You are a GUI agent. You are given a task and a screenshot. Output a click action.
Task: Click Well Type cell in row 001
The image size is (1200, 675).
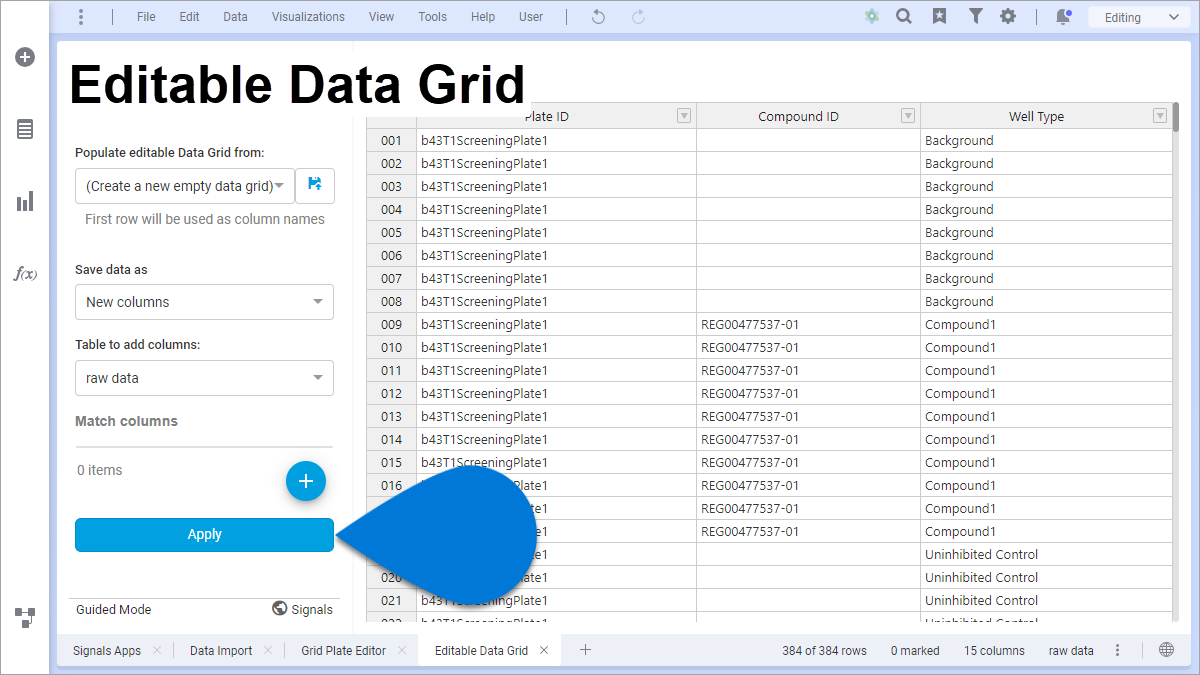[x=1046, y=140]
